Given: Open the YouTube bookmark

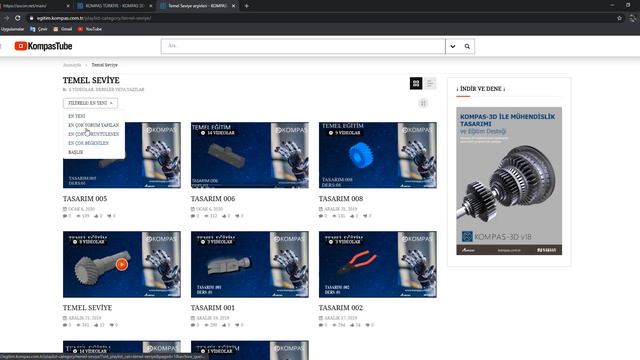Looking at the screenshot, I should 90,29.
